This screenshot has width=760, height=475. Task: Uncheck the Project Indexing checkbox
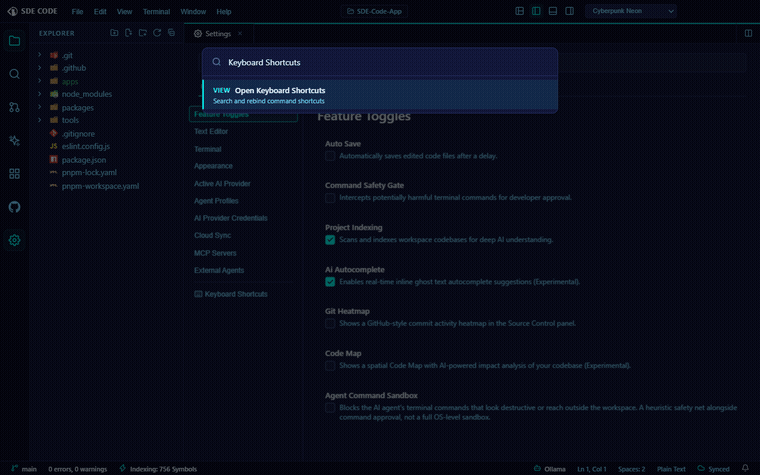coord(330,240)
